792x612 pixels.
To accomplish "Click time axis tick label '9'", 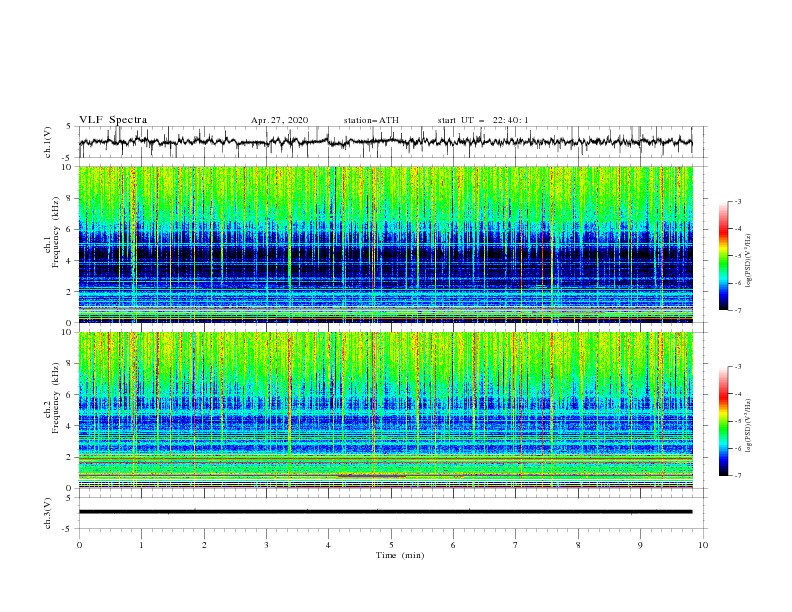I will point(640,545).
